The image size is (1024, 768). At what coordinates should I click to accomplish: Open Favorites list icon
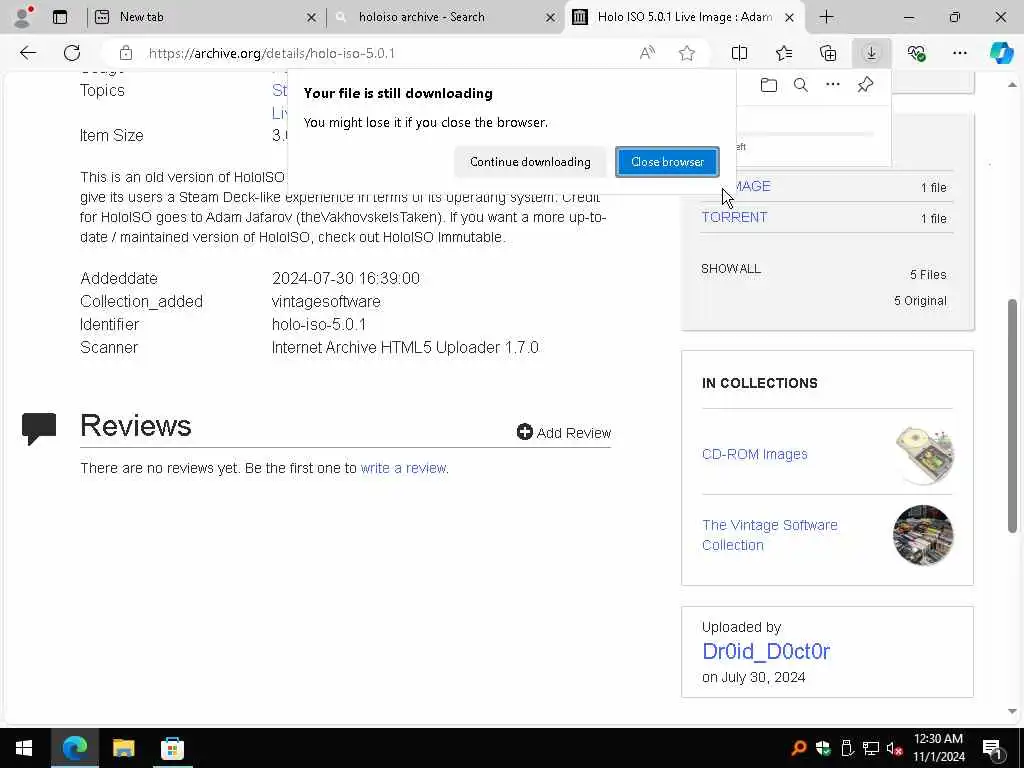point(784,53)
